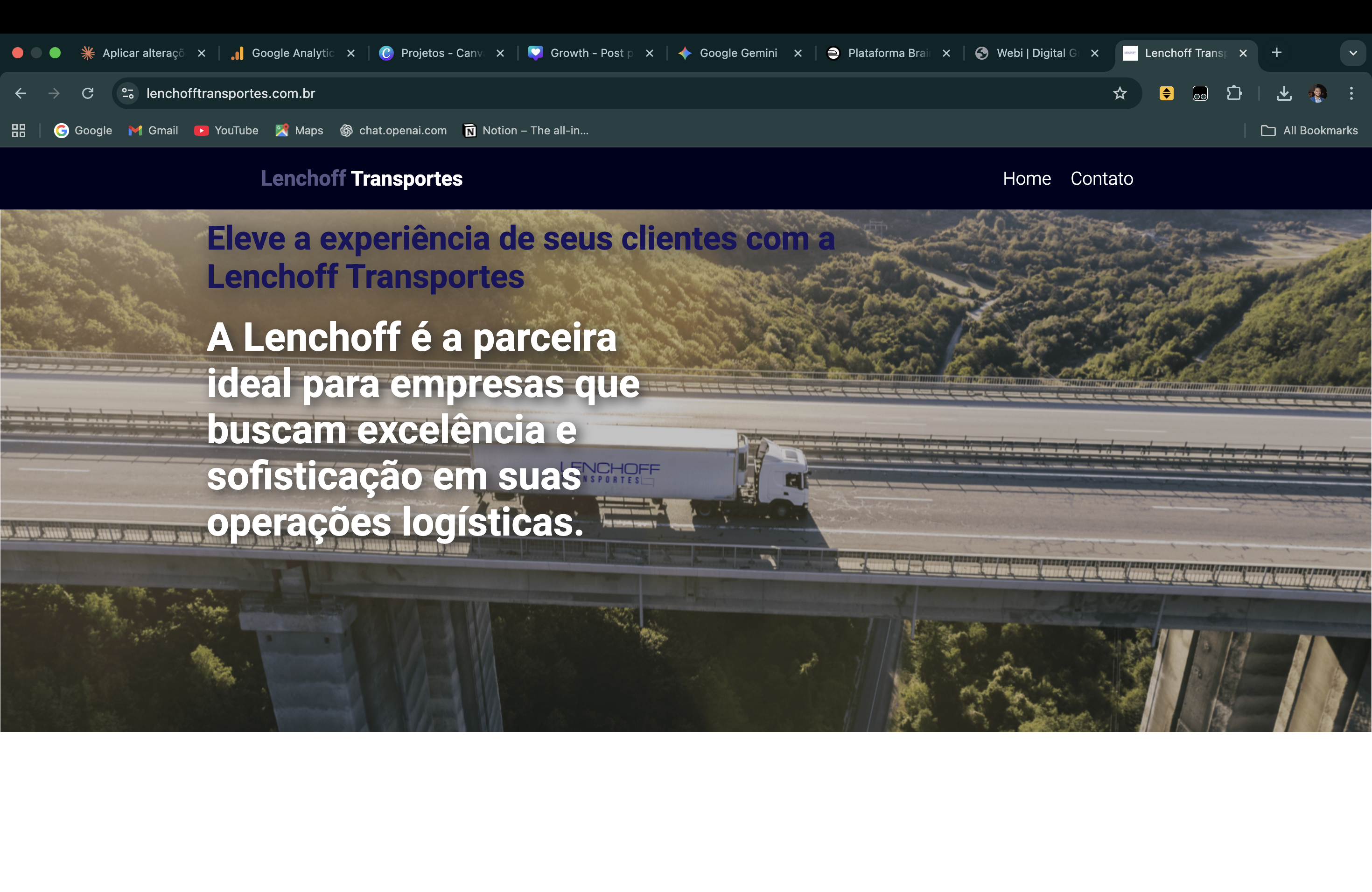Reload the current page
This screenshot has height=892, width=1372.
[x=88, y=93]
